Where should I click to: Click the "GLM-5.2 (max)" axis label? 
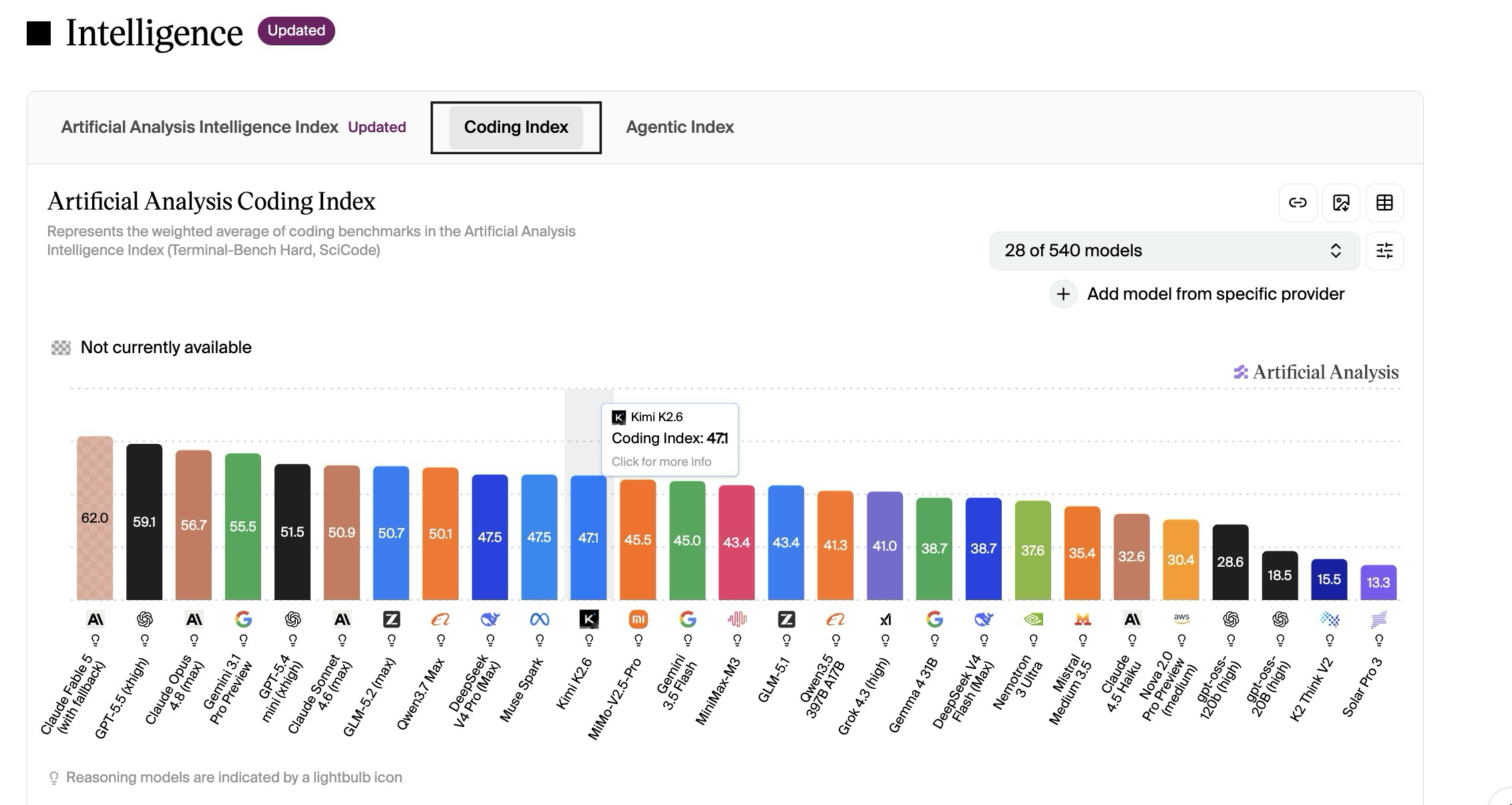pyautogui.click(x=369, y=698)
